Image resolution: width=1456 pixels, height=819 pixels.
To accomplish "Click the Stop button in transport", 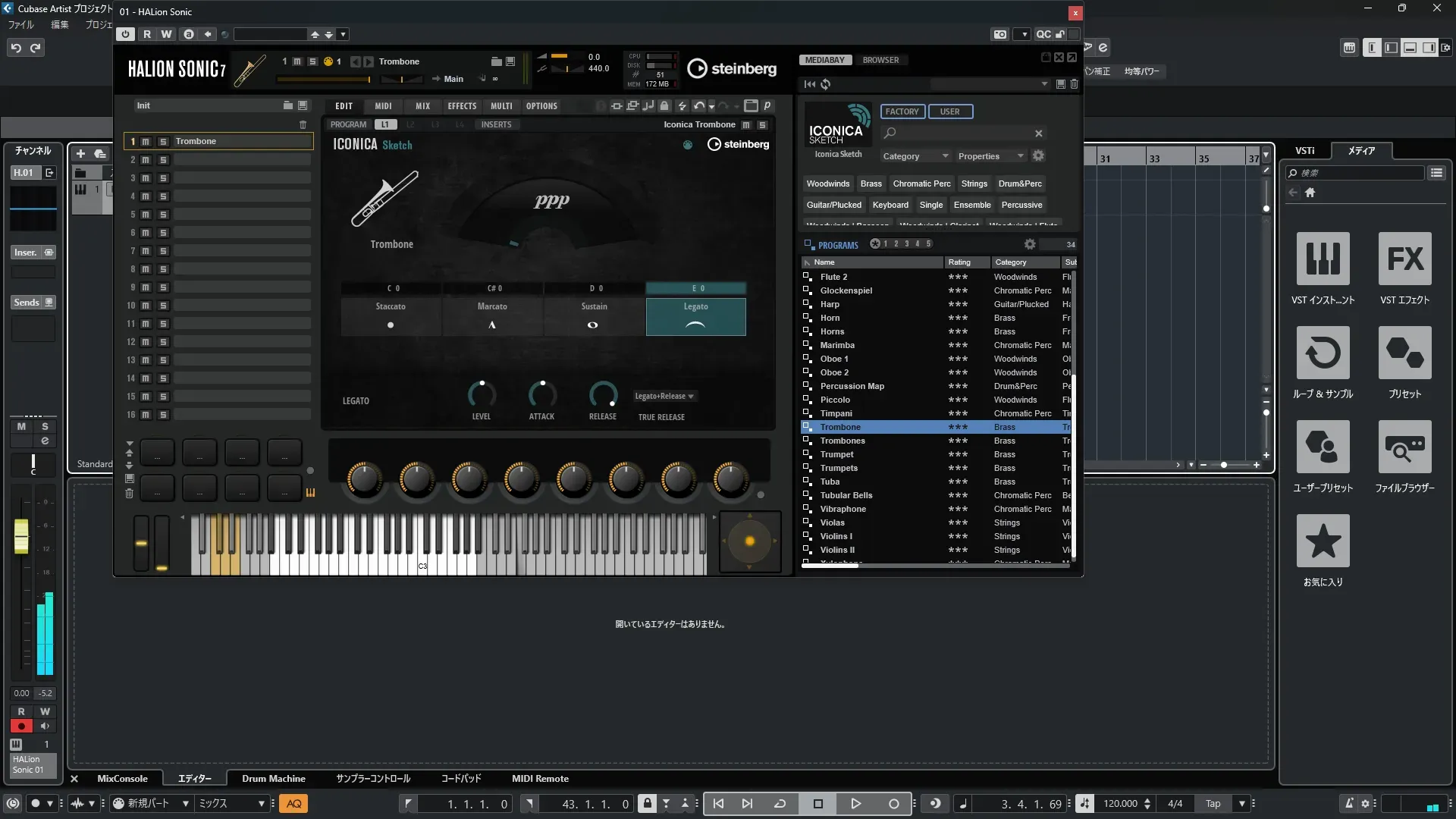I will 817,804.
